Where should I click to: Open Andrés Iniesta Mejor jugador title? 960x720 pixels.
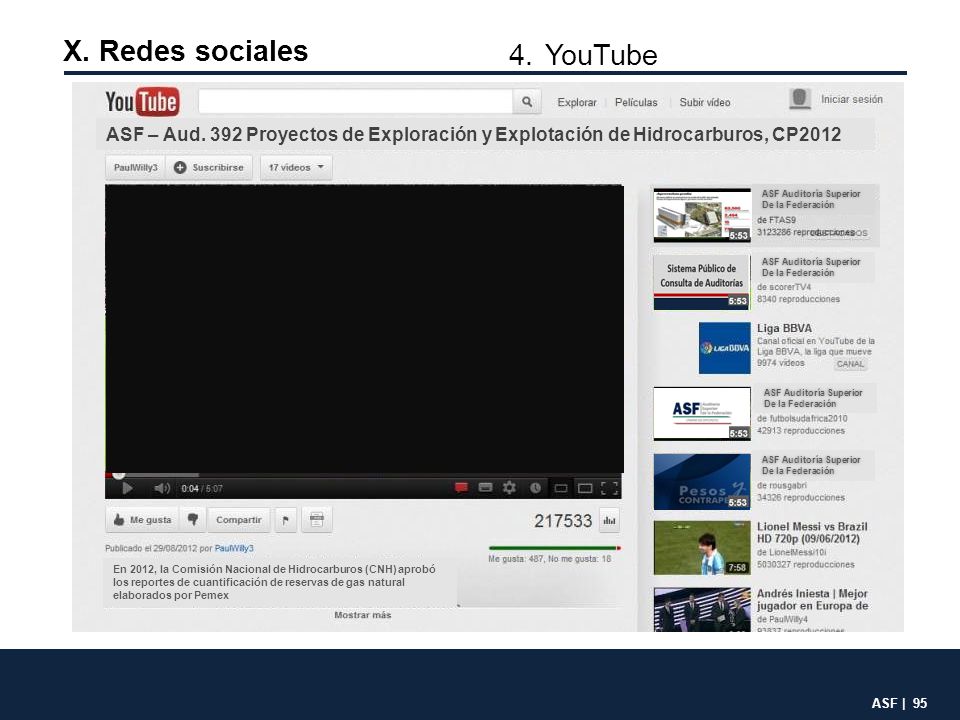(x=812, y=599)
